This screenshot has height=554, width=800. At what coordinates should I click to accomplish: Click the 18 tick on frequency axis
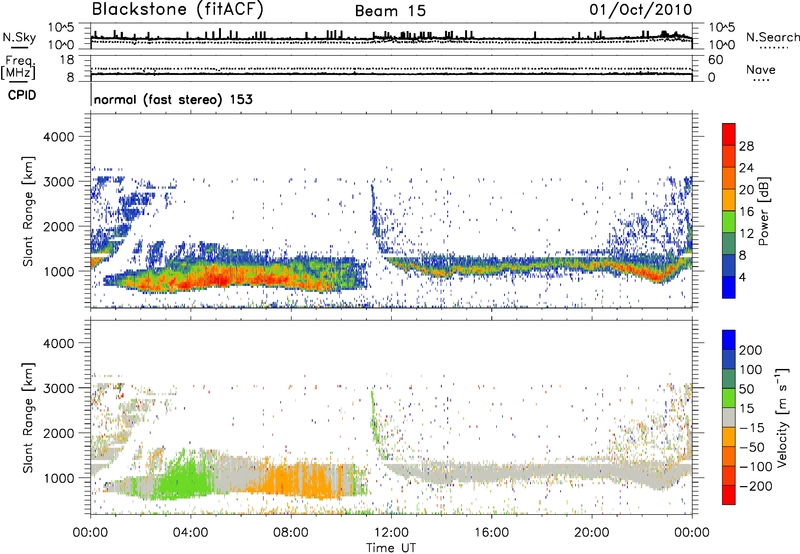click(67, 60)
